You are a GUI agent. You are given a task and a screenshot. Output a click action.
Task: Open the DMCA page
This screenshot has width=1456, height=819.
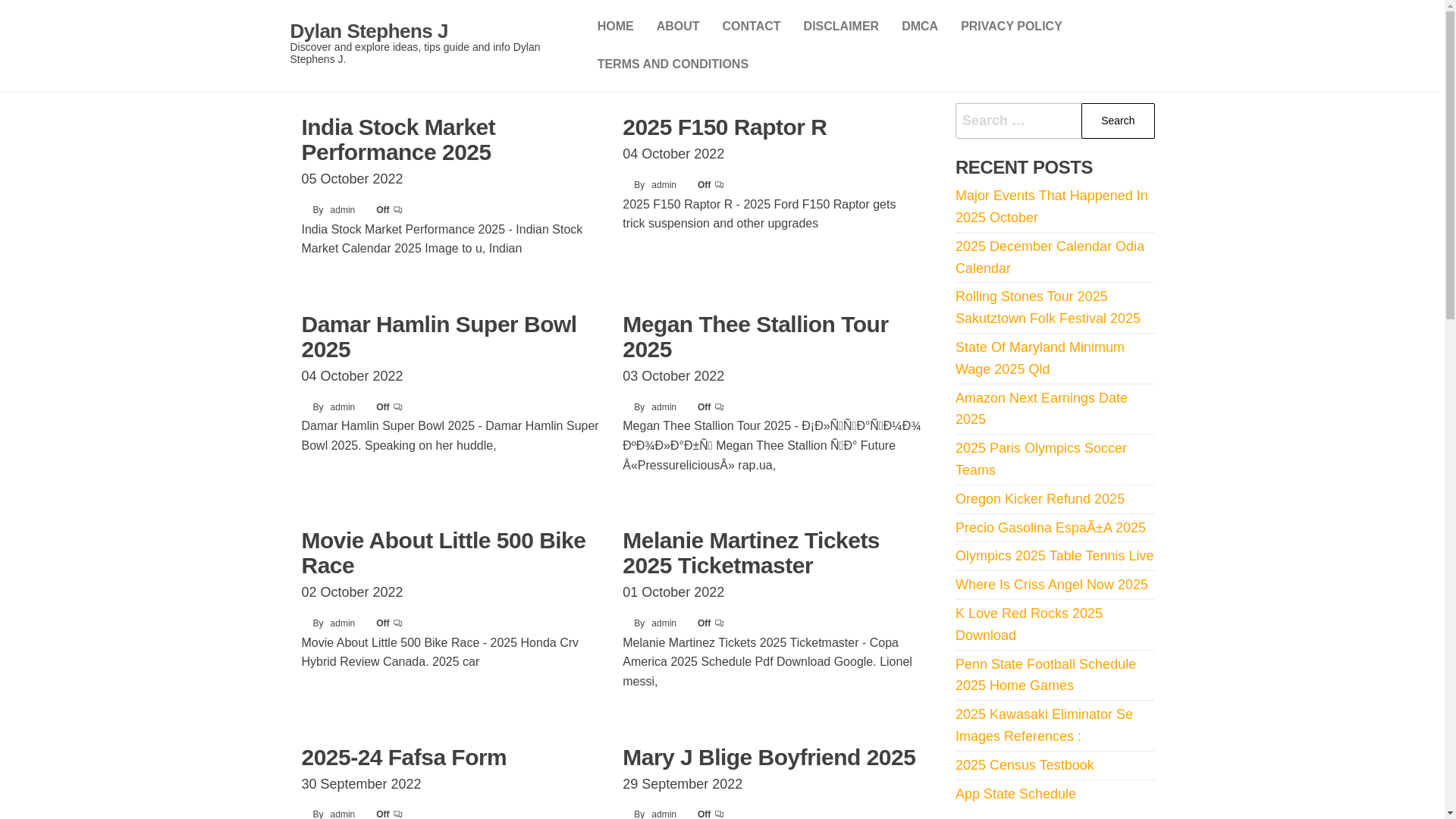[x=920, y=27]
